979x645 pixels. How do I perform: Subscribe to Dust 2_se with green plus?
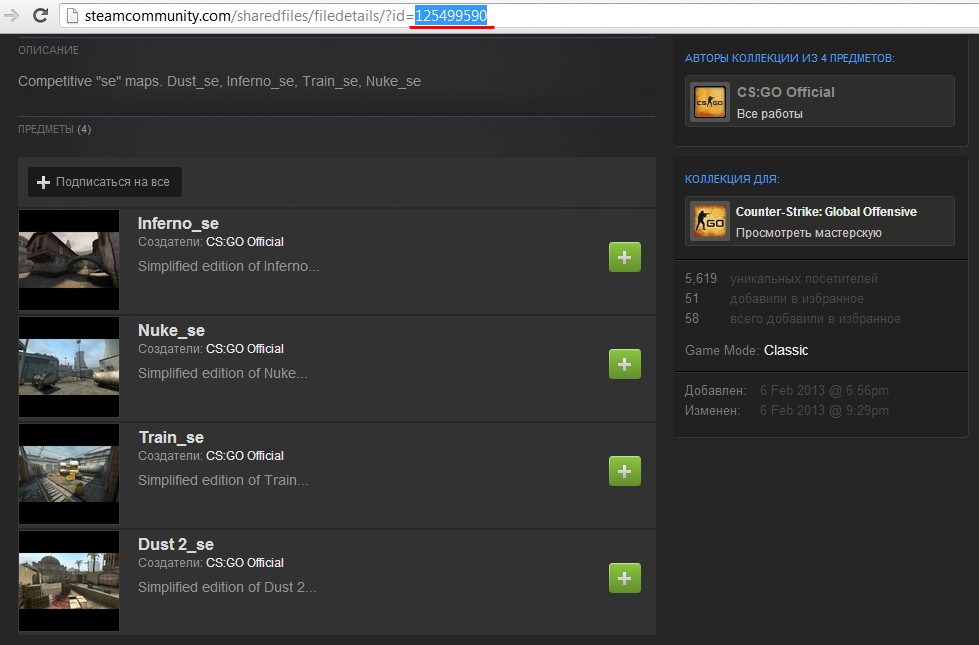[x=625, y=578]
